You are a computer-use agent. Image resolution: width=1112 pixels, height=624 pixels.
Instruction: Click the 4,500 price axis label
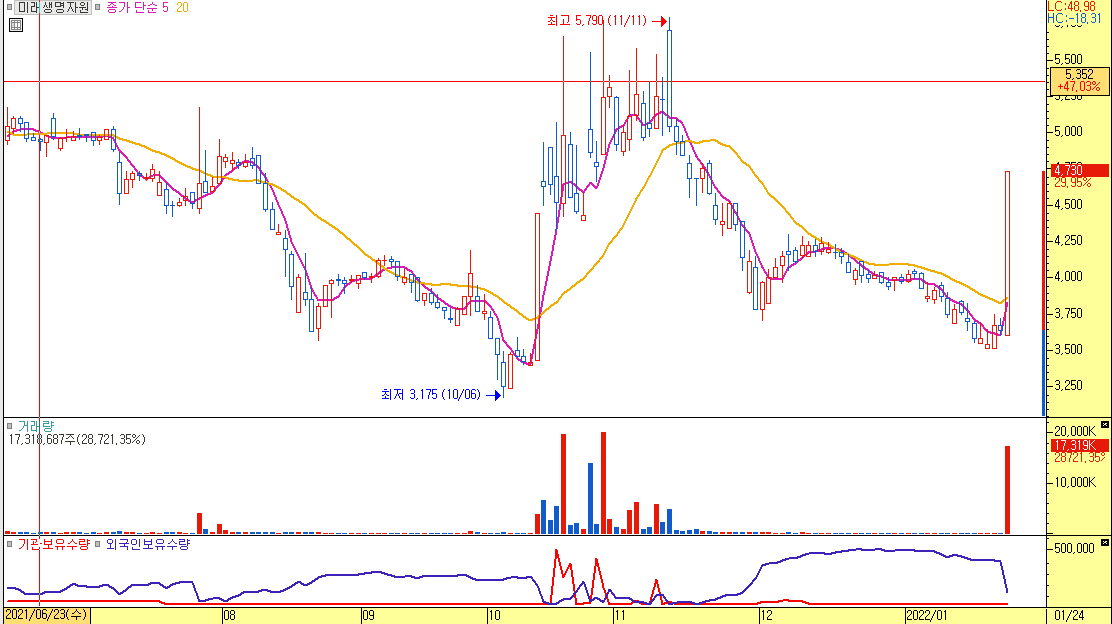(x=1069, y=204)
